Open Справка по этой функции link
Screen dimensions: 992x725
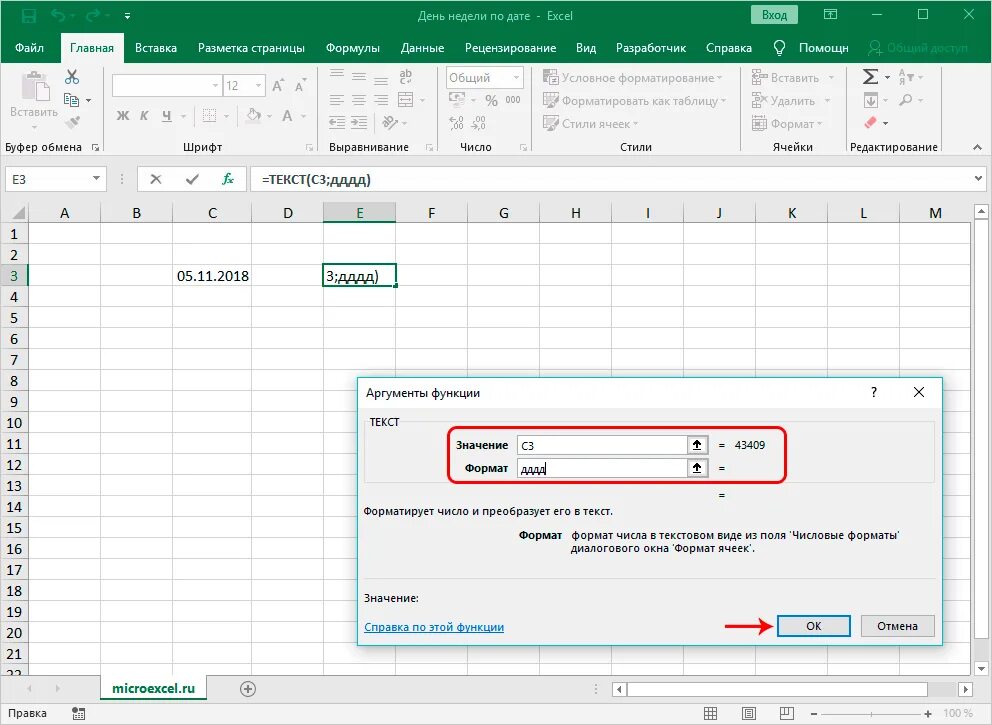(x=434, y=627)
